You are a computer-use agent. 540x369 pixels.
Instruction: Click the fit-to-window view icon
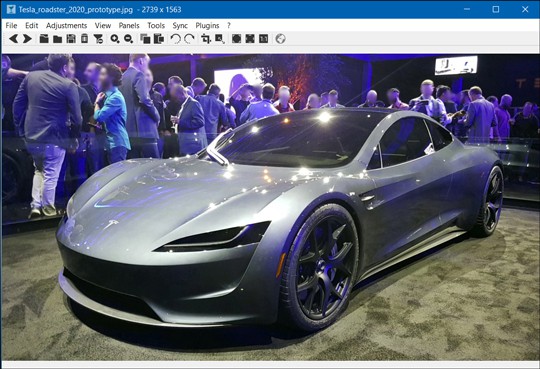point(236,39)
